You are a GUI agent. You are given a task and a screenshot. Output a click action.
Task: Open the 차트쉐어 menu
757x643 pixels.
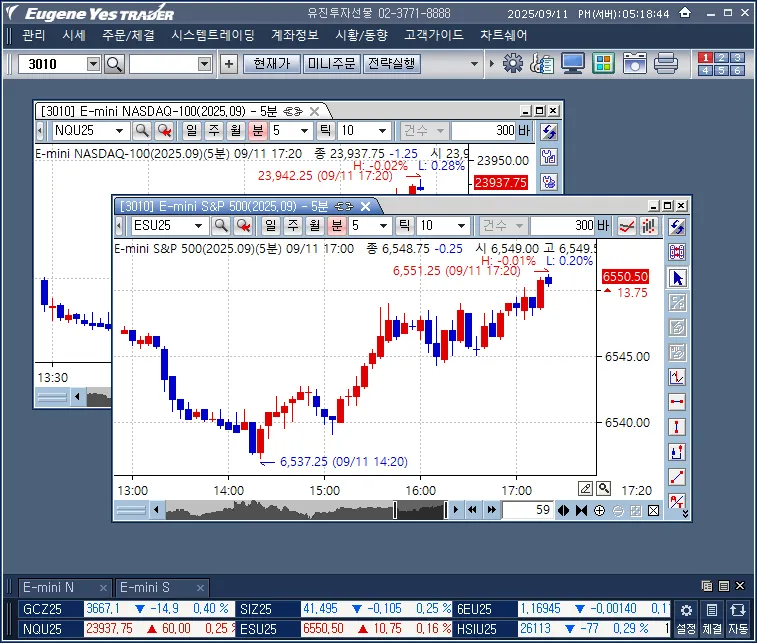point(503,35)
